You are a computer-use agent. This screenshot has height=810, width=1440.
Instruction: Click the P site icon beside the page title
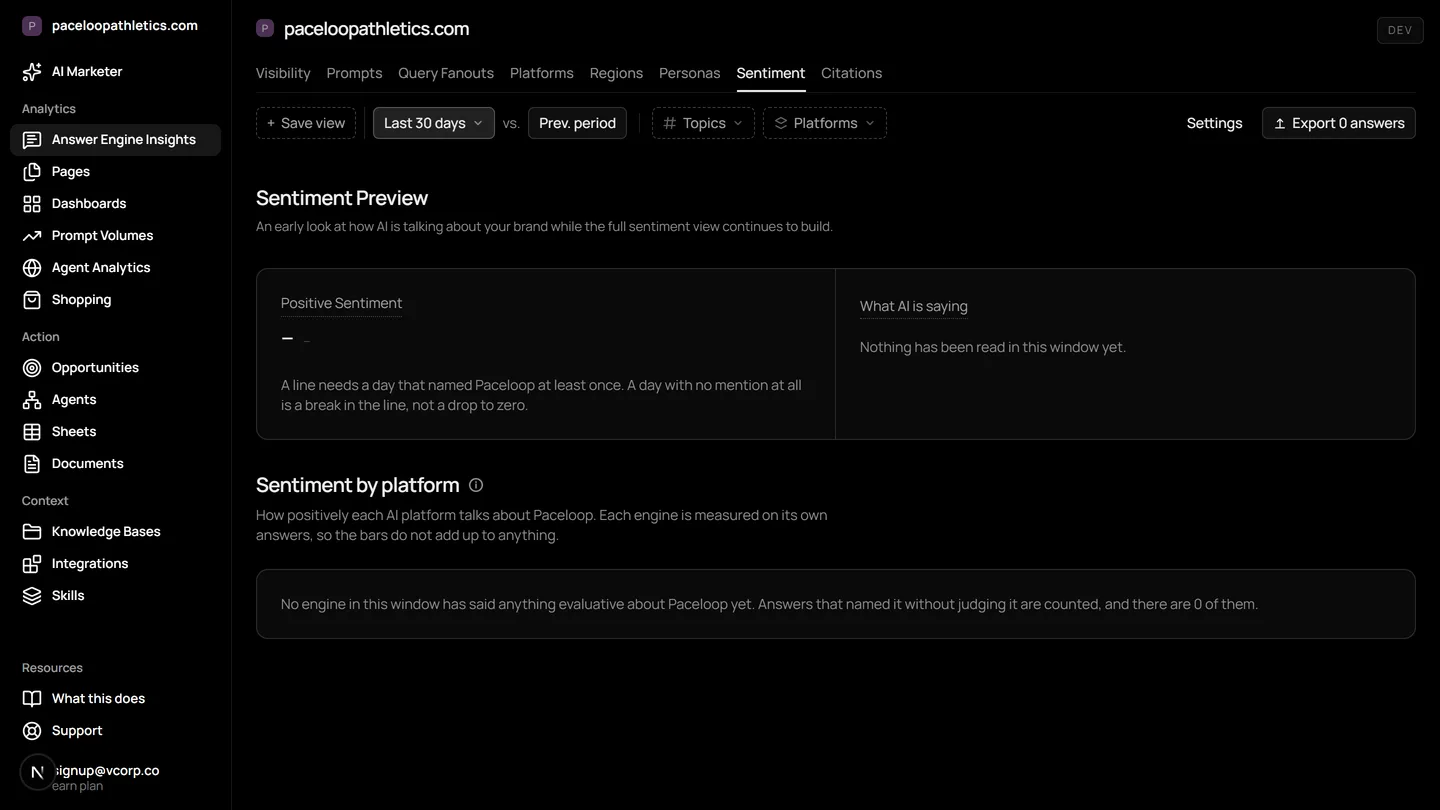(x=265, y=29)
